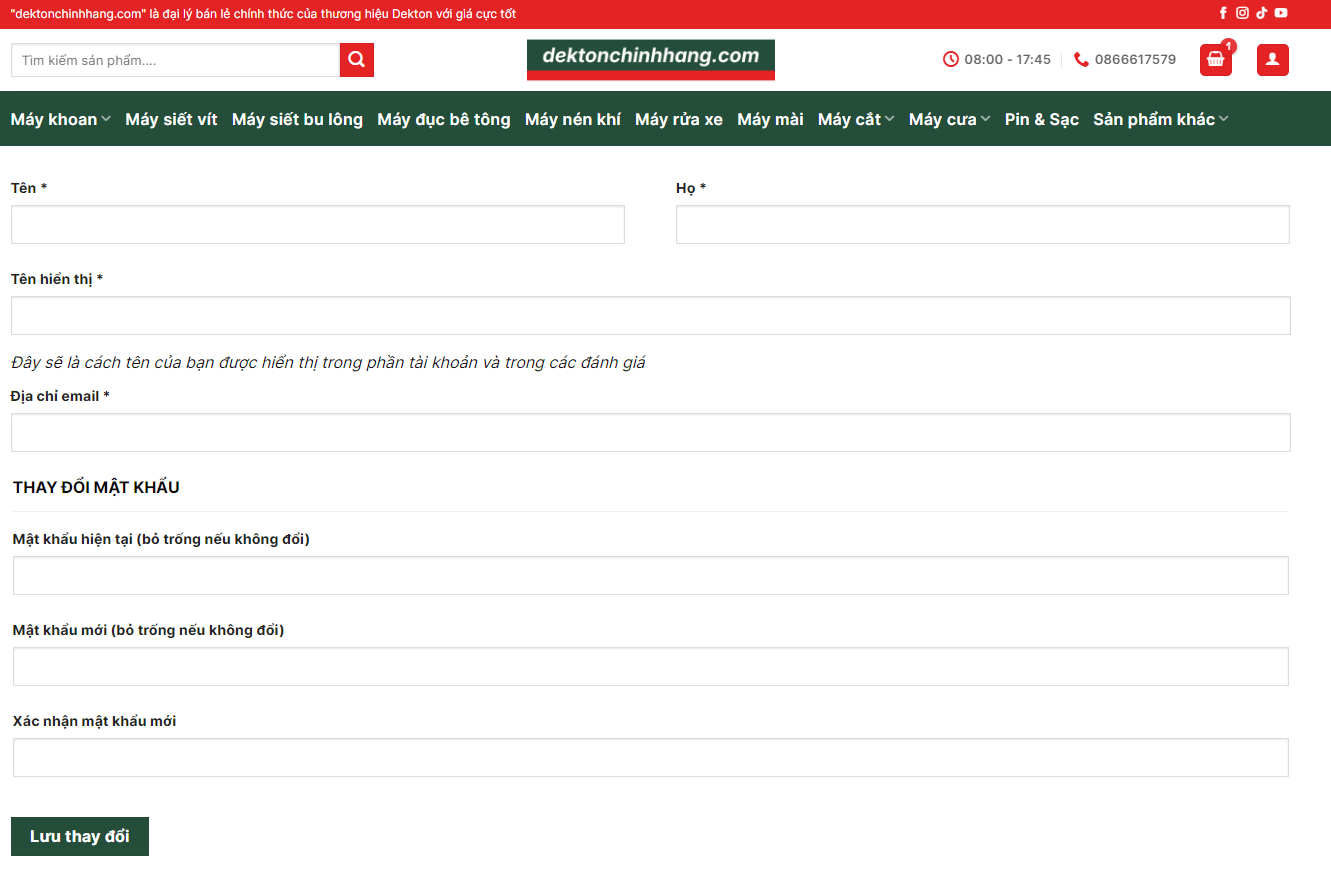
Task: Focus the Tìm kiếm sản phẩm search box
Action: pos(176,60)
